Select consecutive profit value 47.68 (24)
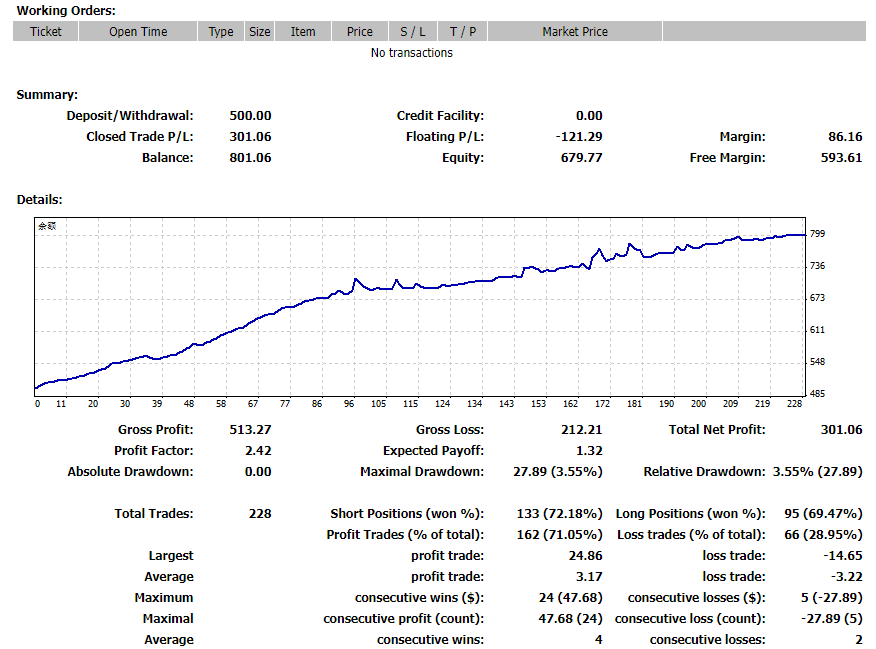The height and width of the screenshot is (649, 876). coord(570,619)
